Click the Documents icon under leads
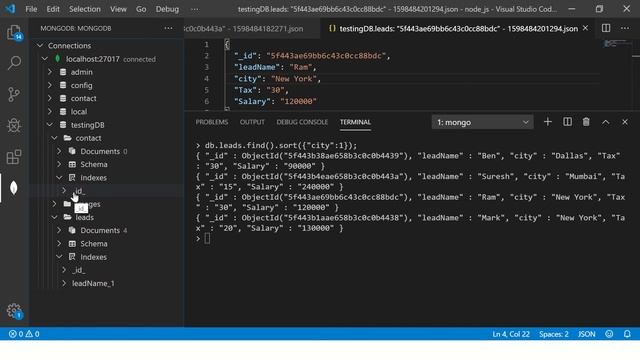This screenshot has width=640, height=360. (x=72, y=230)
